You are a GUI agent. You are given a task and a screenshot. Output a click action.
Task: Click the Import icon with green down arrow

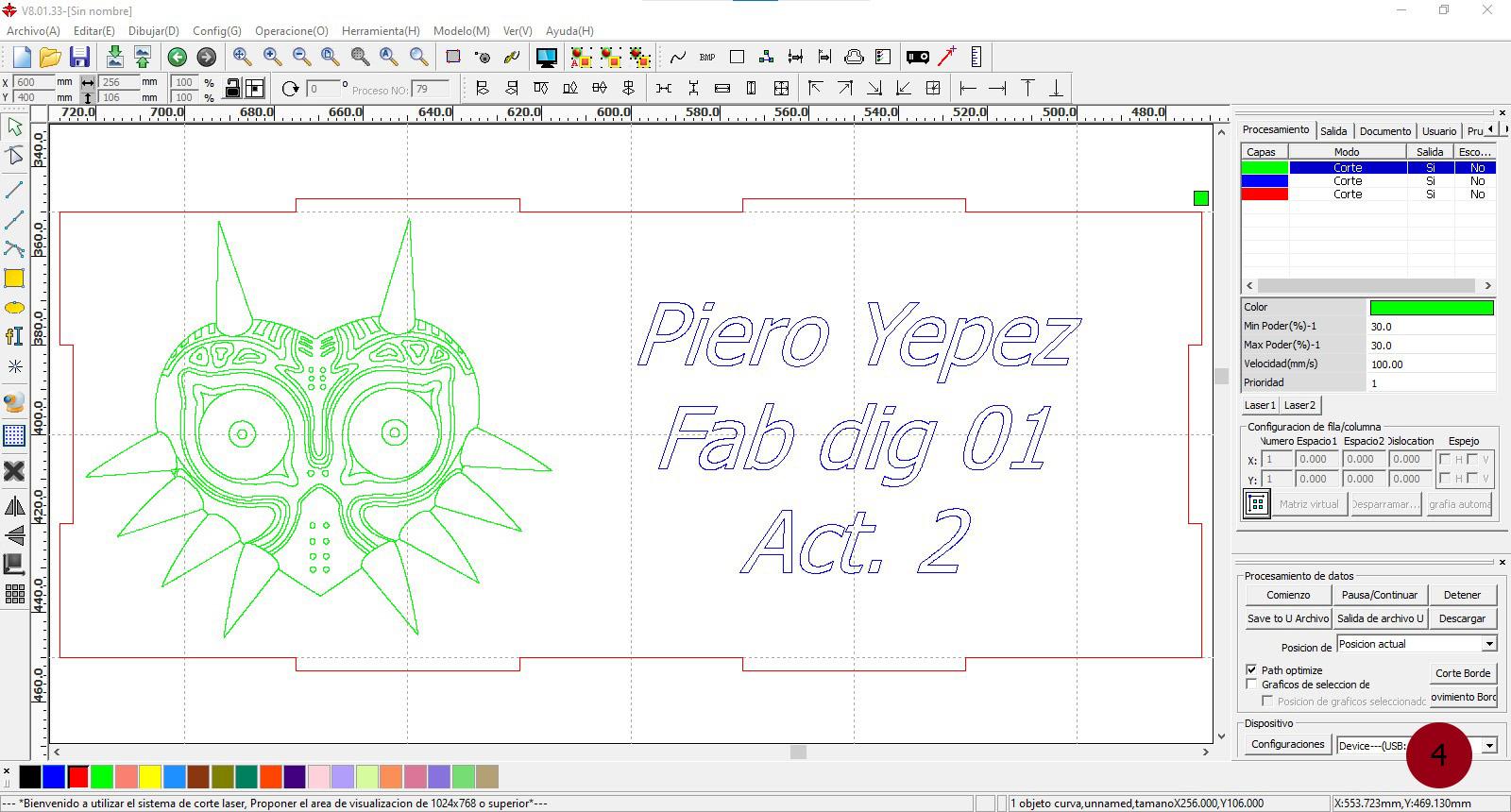[x=114, y=57]
